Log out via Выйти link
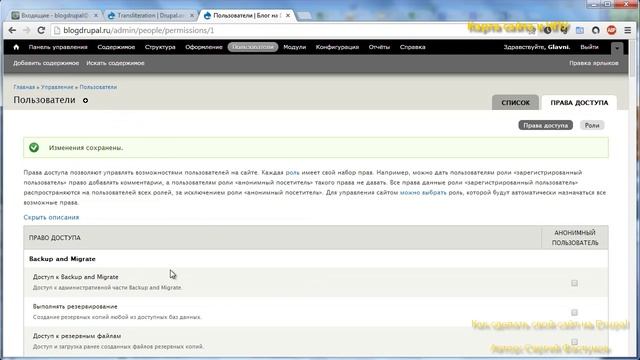The height and width of the screenshot is (360, 640). [589, 47]
